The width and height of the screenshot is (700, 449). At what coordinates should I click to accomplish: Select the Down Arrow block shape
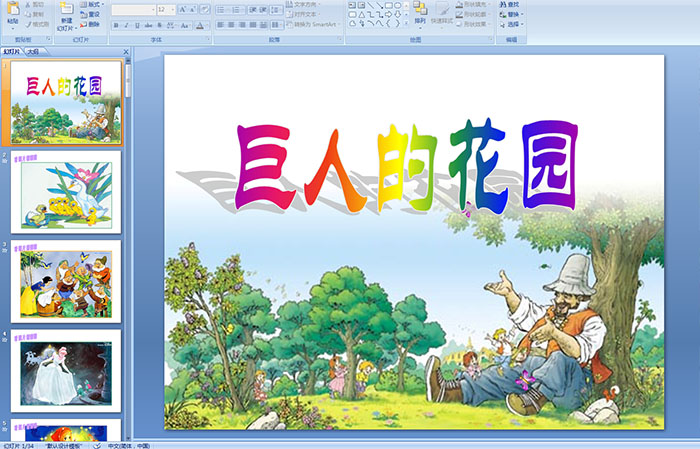397,14
